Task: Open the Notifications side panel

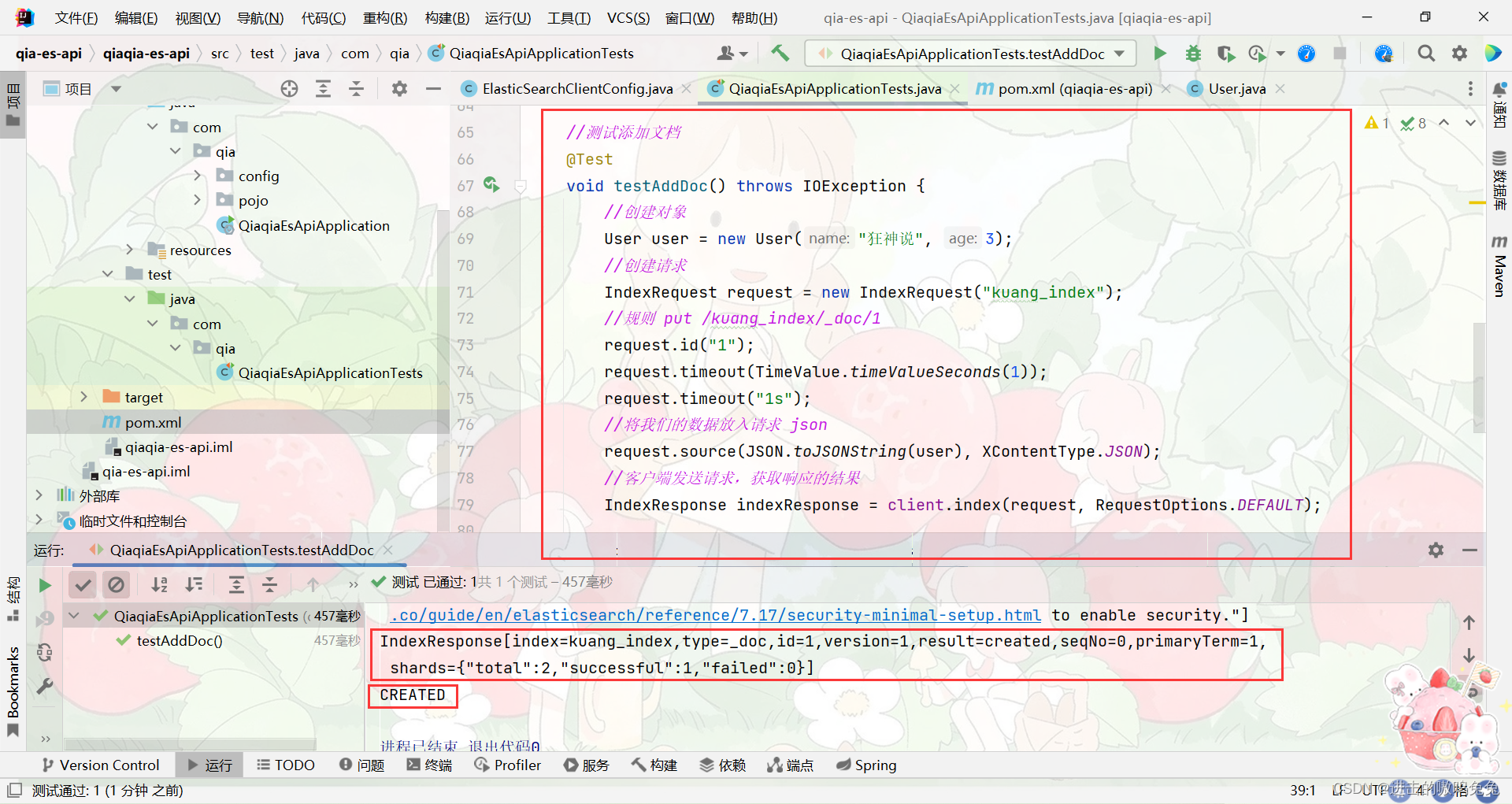Action: coord(1499,104)
